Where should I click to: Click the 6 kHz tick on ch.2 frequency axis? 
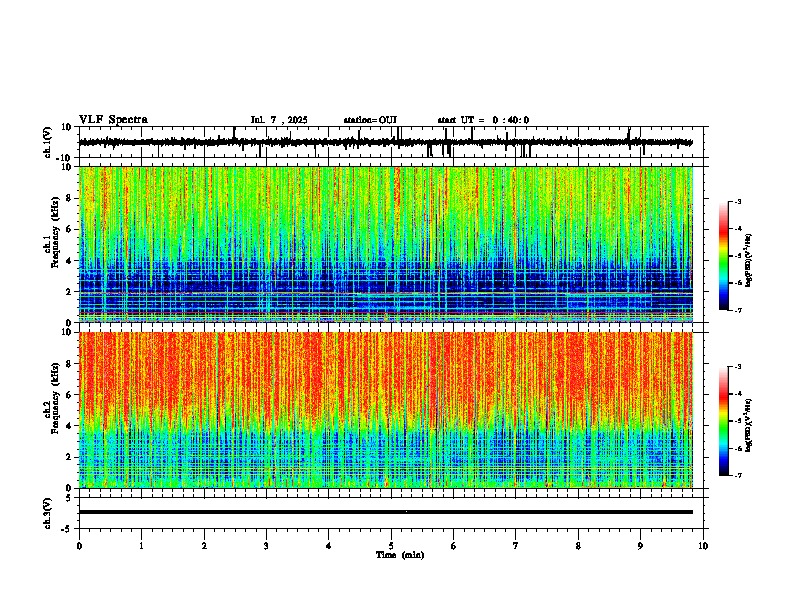(x=69, y=394)
